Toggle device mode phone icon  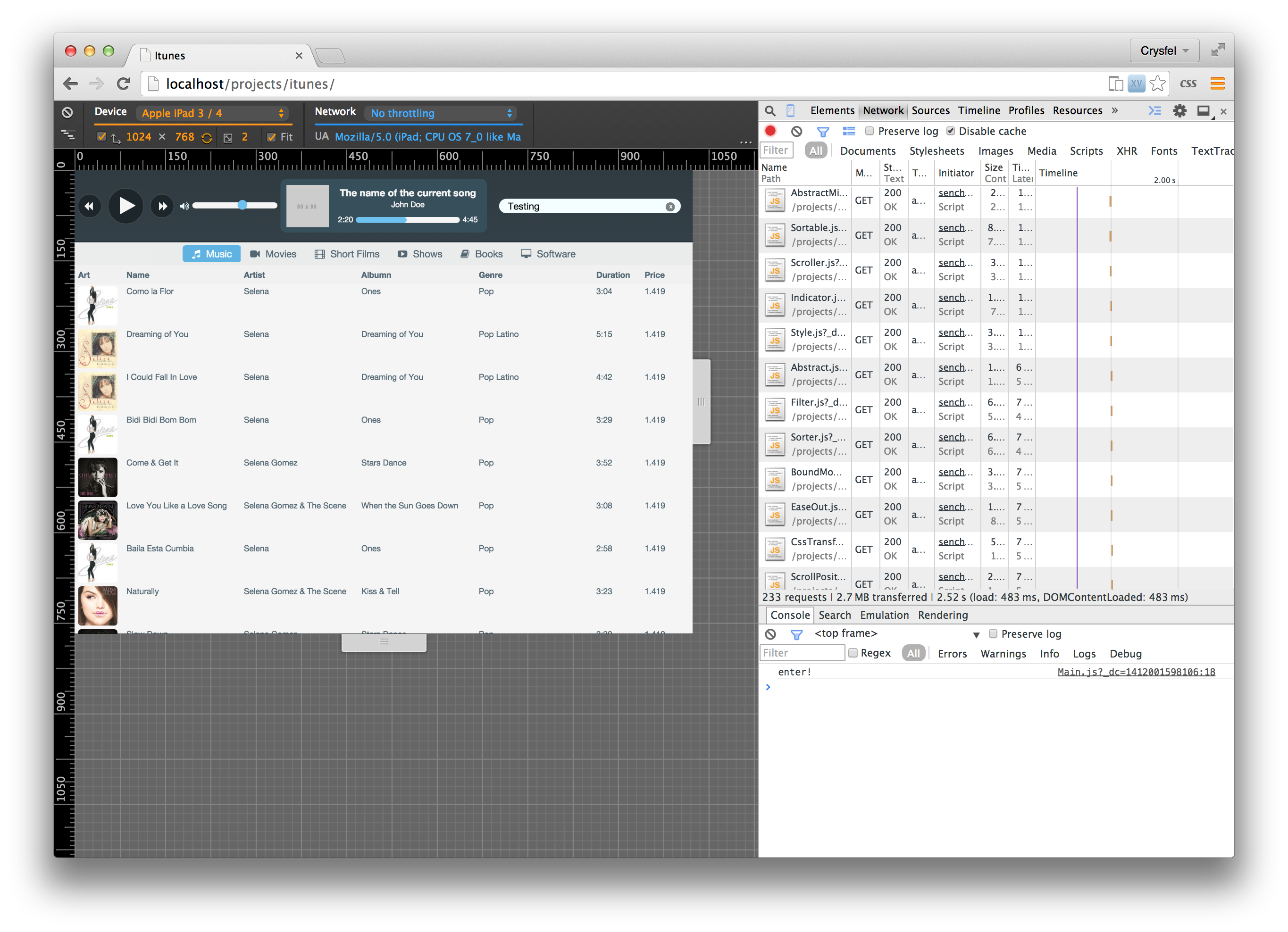tap(790, 111)
